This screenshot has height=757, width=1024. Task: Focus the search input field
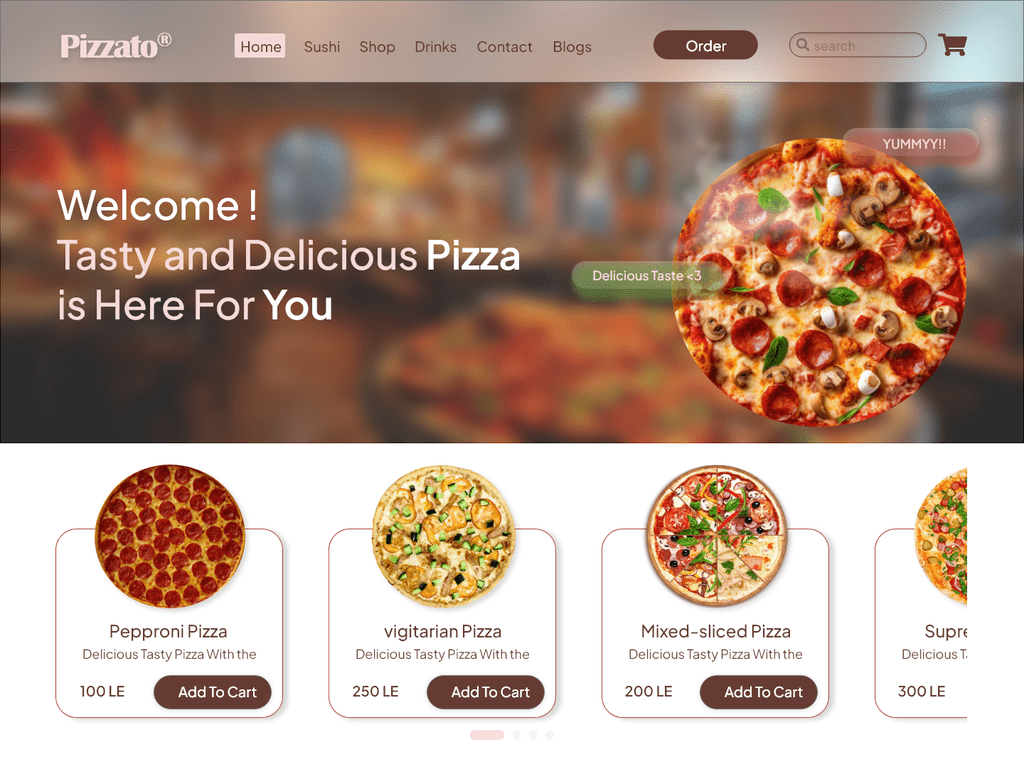857,45
